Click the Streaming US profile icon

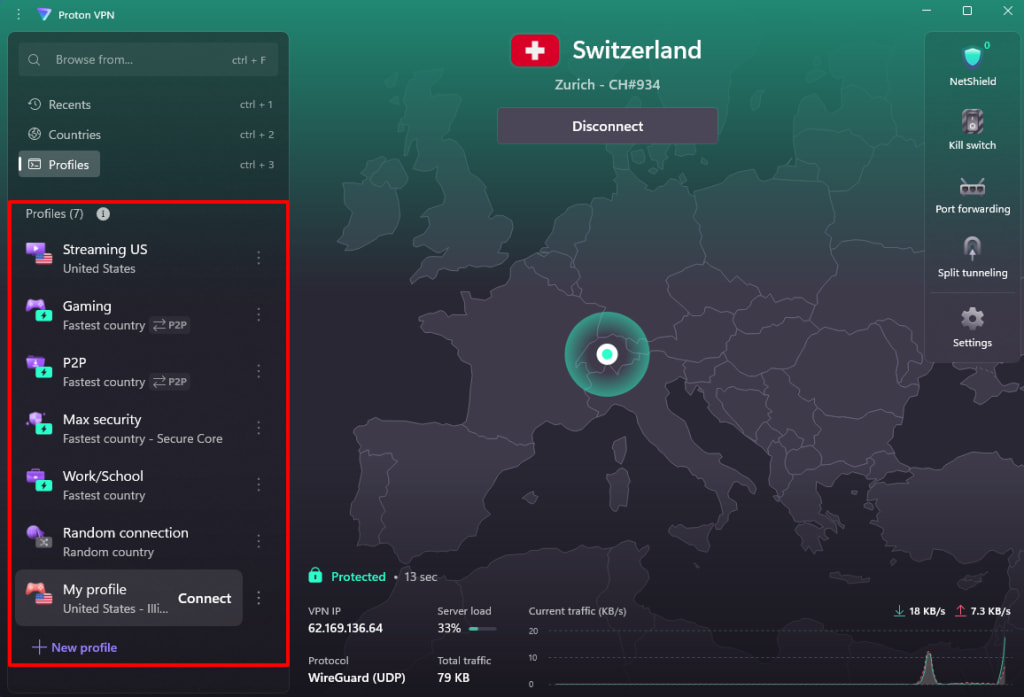pyautogui.click(x=39, y=253)
